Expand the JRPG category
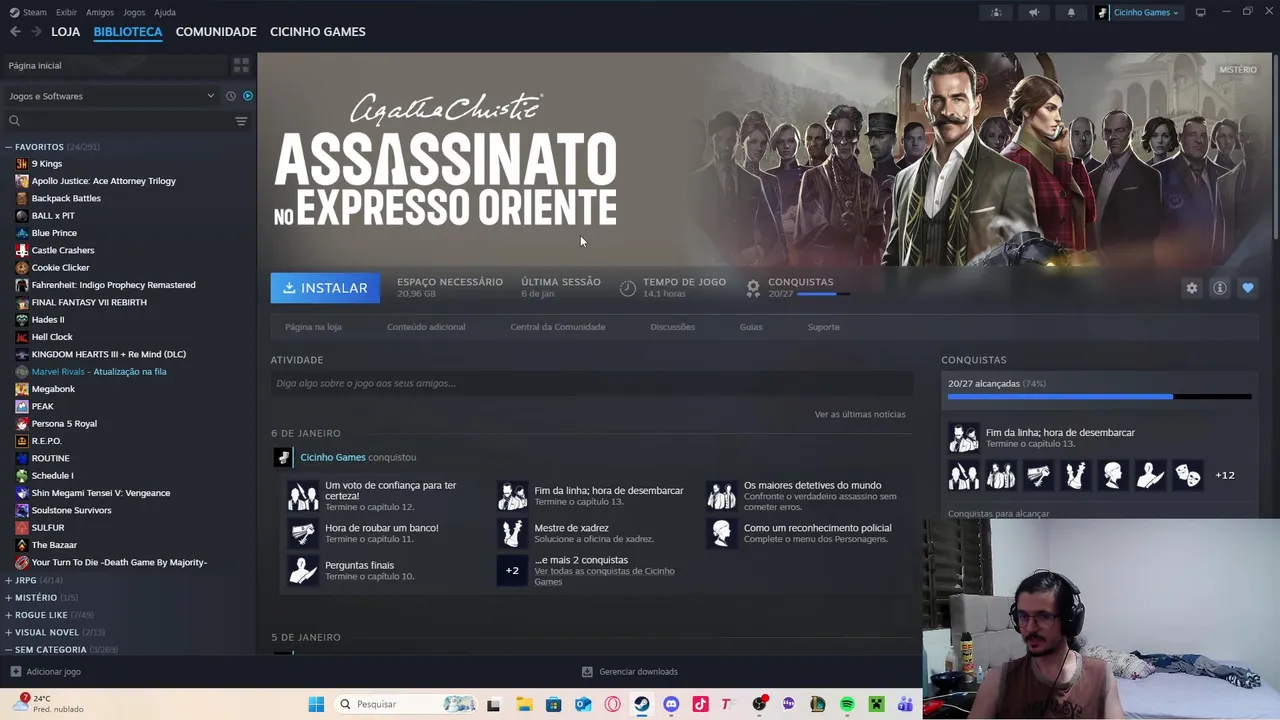Image resolution: width=1280 pixels, height=720 pixels. pos(9,580)
